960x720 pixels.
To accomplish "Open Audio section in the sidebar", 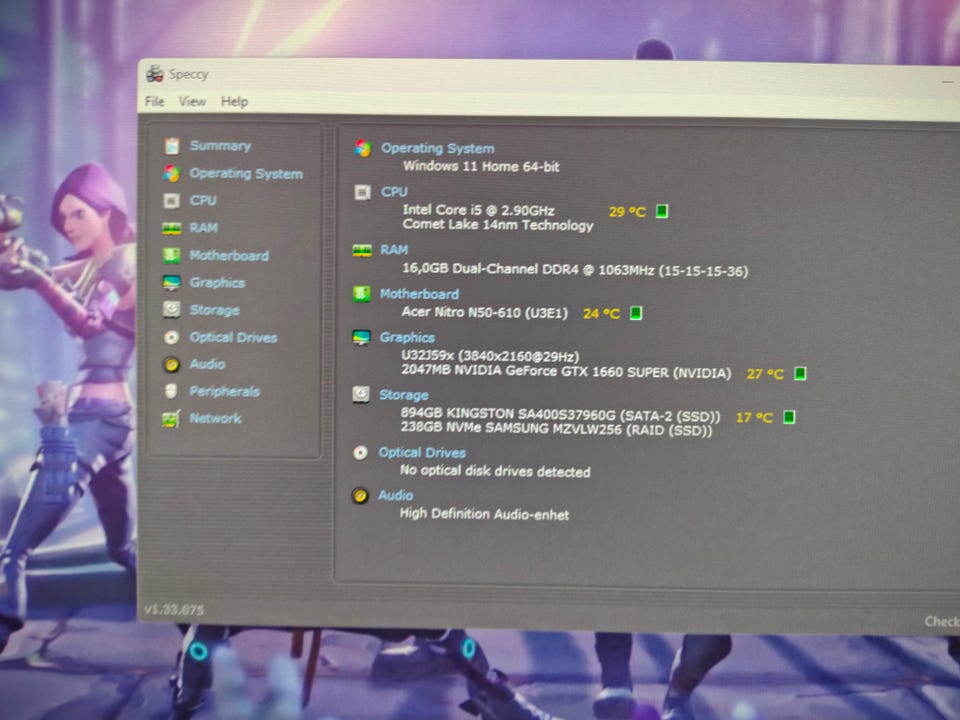I will point(208,364).
